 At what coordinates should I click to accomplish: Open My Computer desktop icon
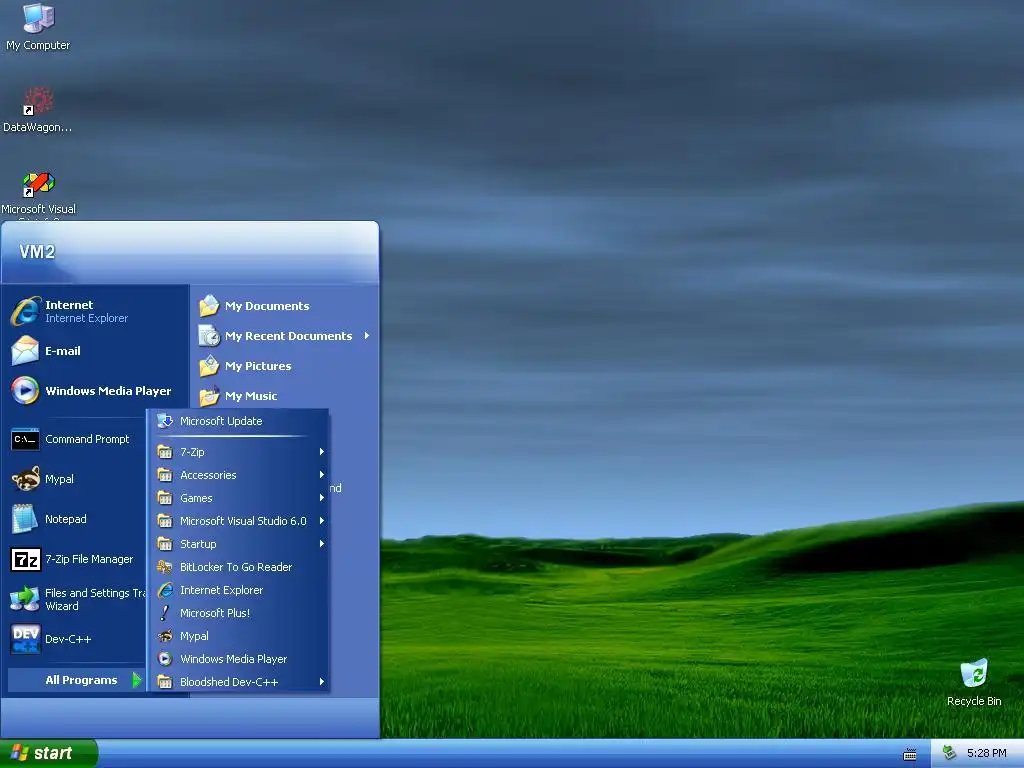tap(38, 18)
